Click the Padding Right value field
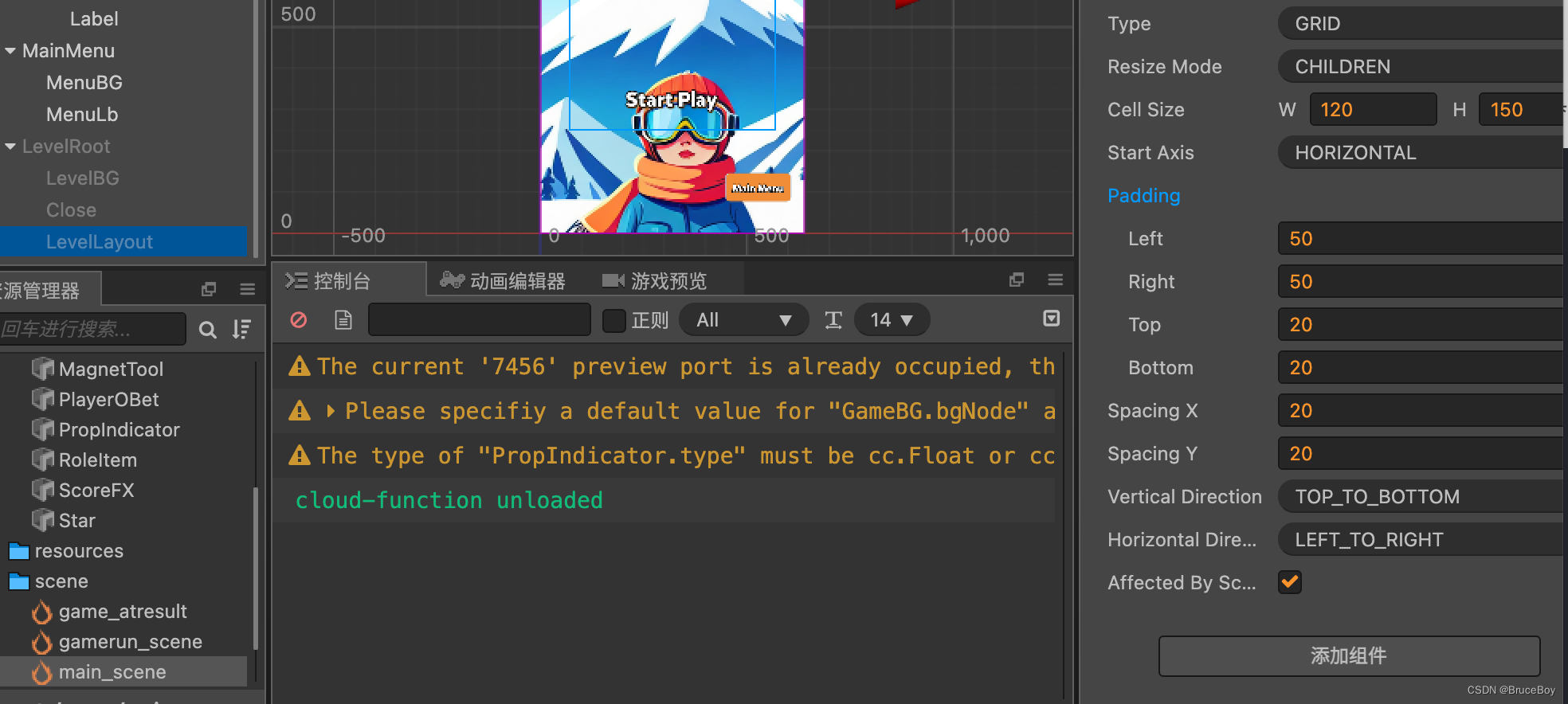This screenshot has height=704, width=1568. pos(1422,282)
